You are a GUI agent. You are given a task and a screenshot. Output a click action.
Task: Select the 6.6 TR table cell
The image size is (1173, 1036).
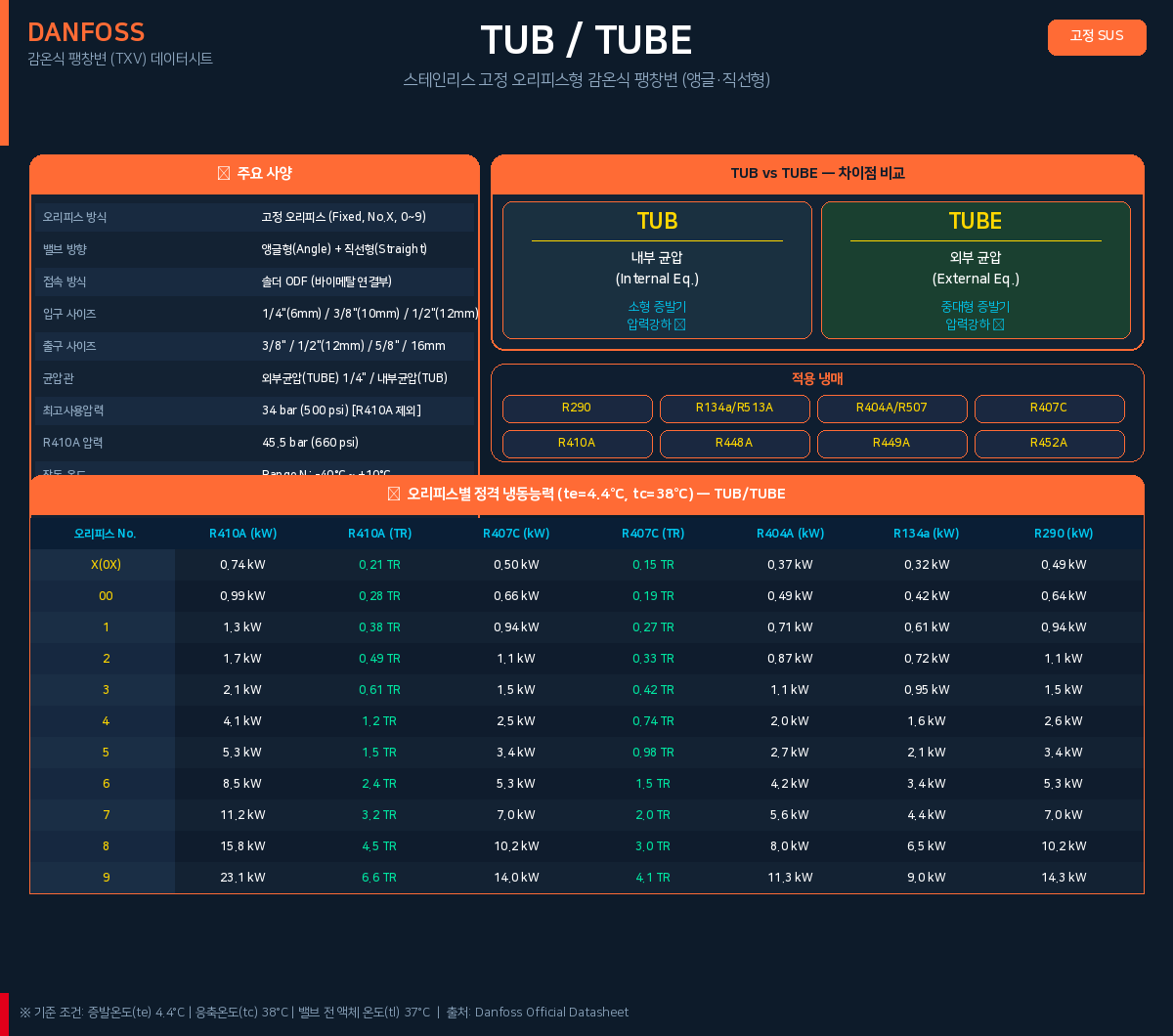click(x=379, y=878)
